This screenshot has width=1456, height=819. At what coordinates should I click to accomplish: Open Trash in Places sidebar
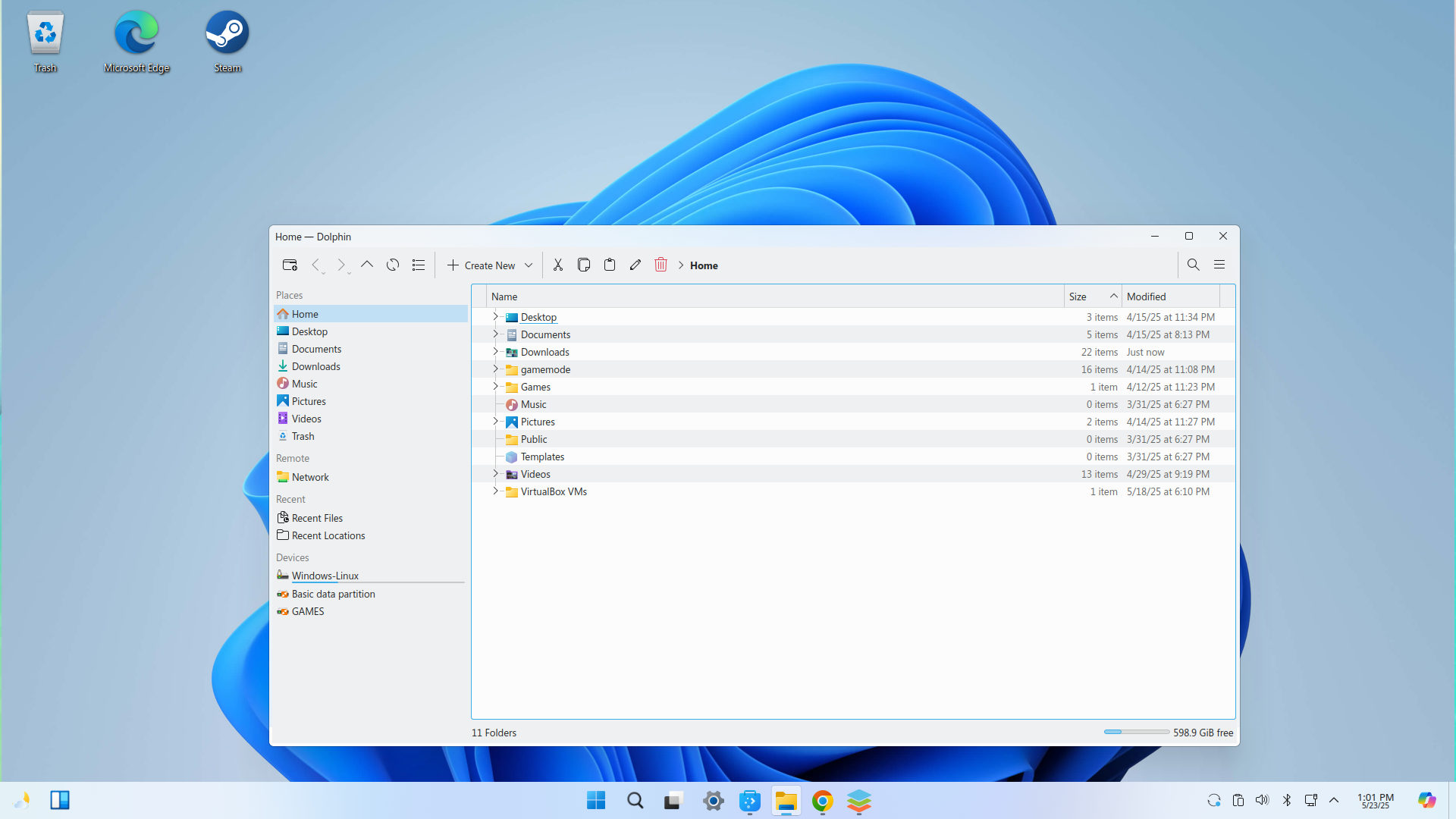371,436
